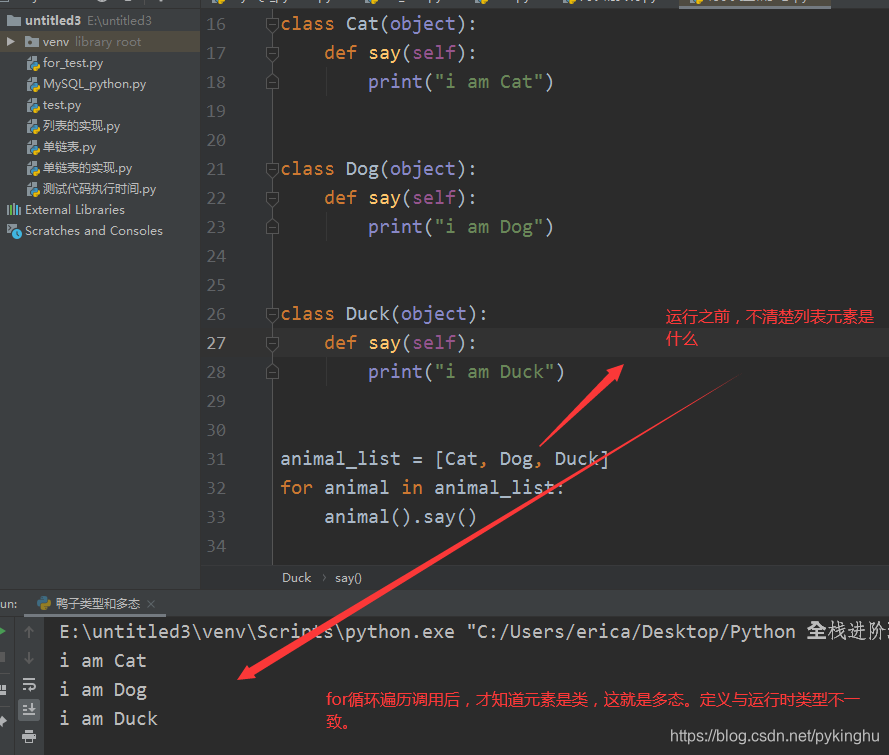Click the Print icon in Run toolbar
The width and height of the screenshot is (889, 755).
[x=29, y=736]
